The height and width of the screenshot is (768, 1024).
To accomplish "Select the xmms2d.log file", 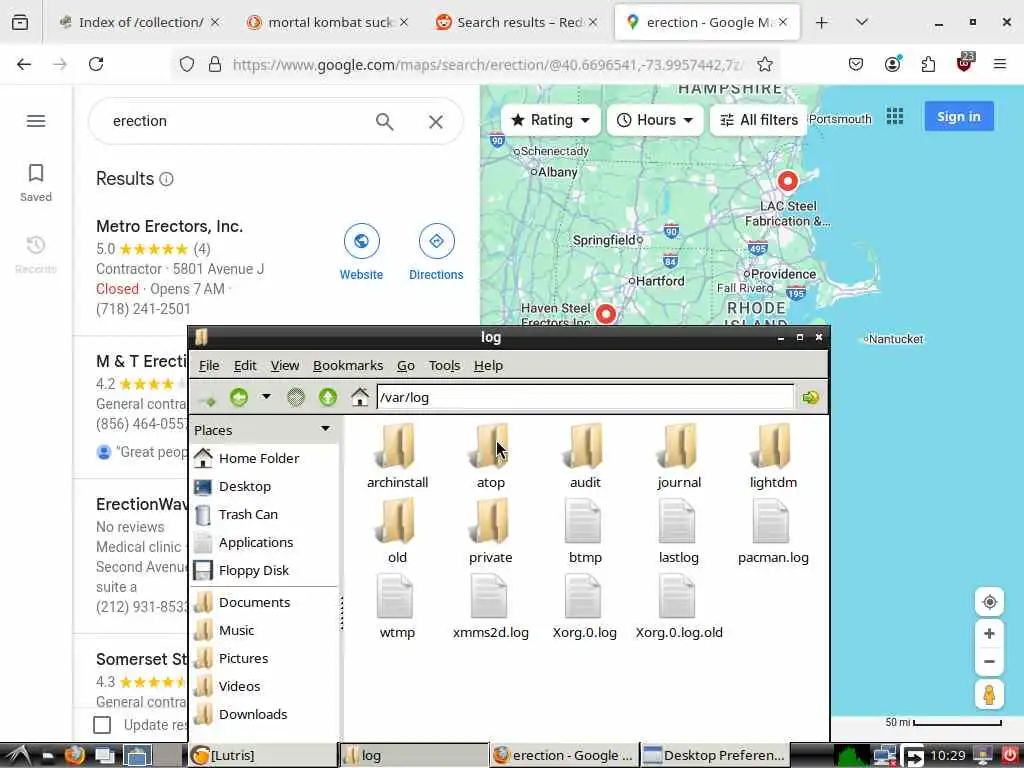I will pyautogui.click(x=490, y=606).
